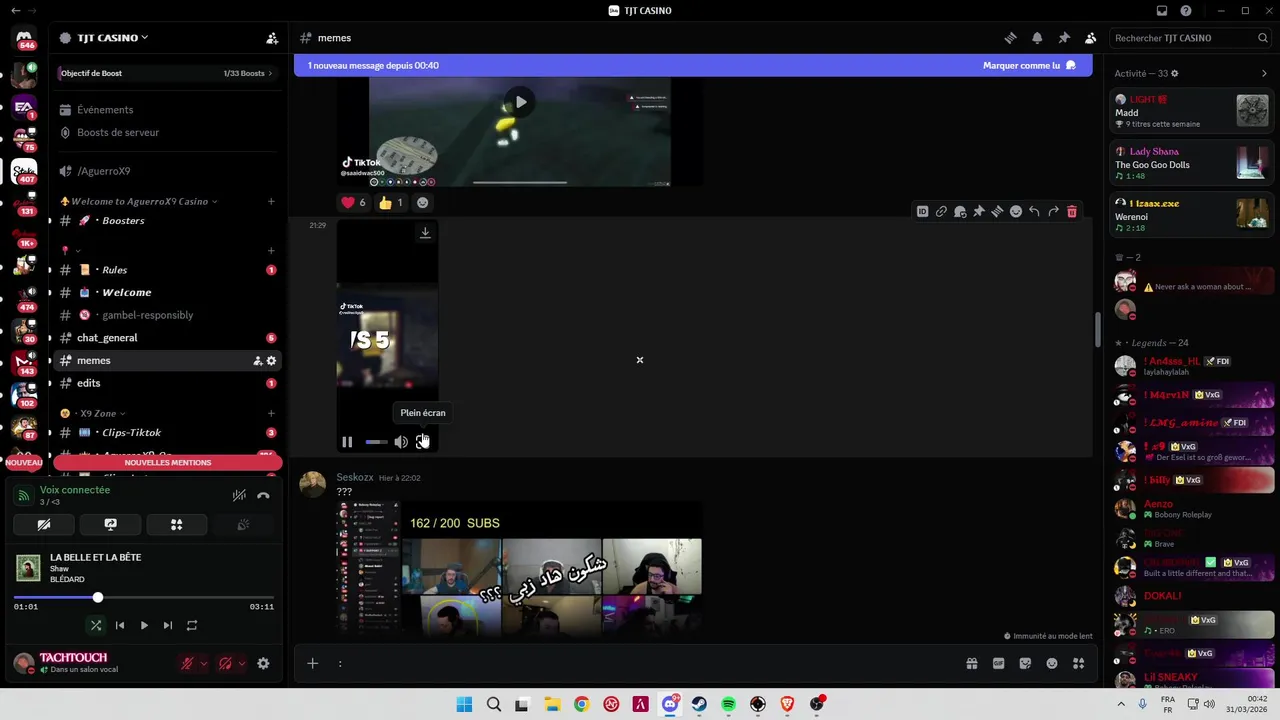Share your screen in voice panel

coord(110,524)
